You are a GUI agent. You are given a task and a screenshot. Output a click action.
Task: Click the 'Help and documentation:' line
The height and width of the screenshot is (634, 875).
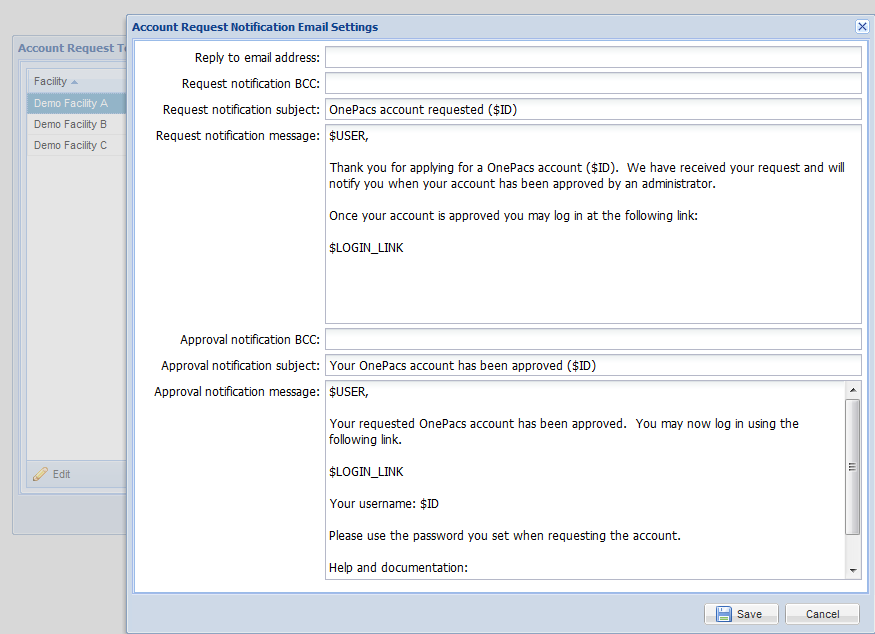point(398,568)
